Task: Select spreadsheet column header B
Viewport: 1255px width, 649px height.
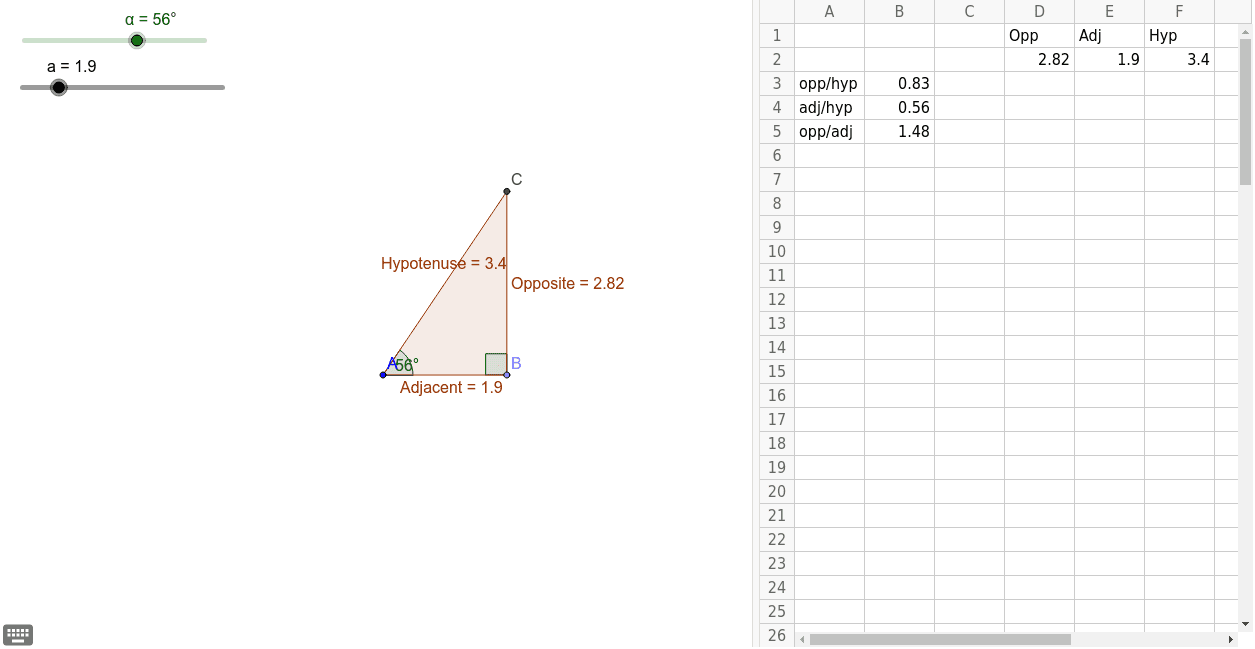Action: pos(900,12)
